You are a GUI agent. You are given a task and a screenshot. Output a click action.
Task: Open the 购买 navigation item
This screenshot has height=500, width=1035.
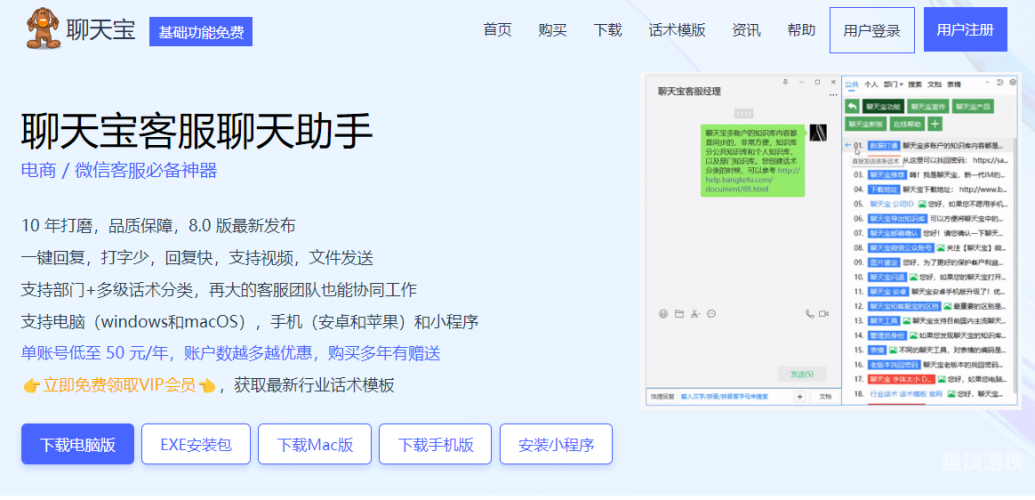point(552,30)
